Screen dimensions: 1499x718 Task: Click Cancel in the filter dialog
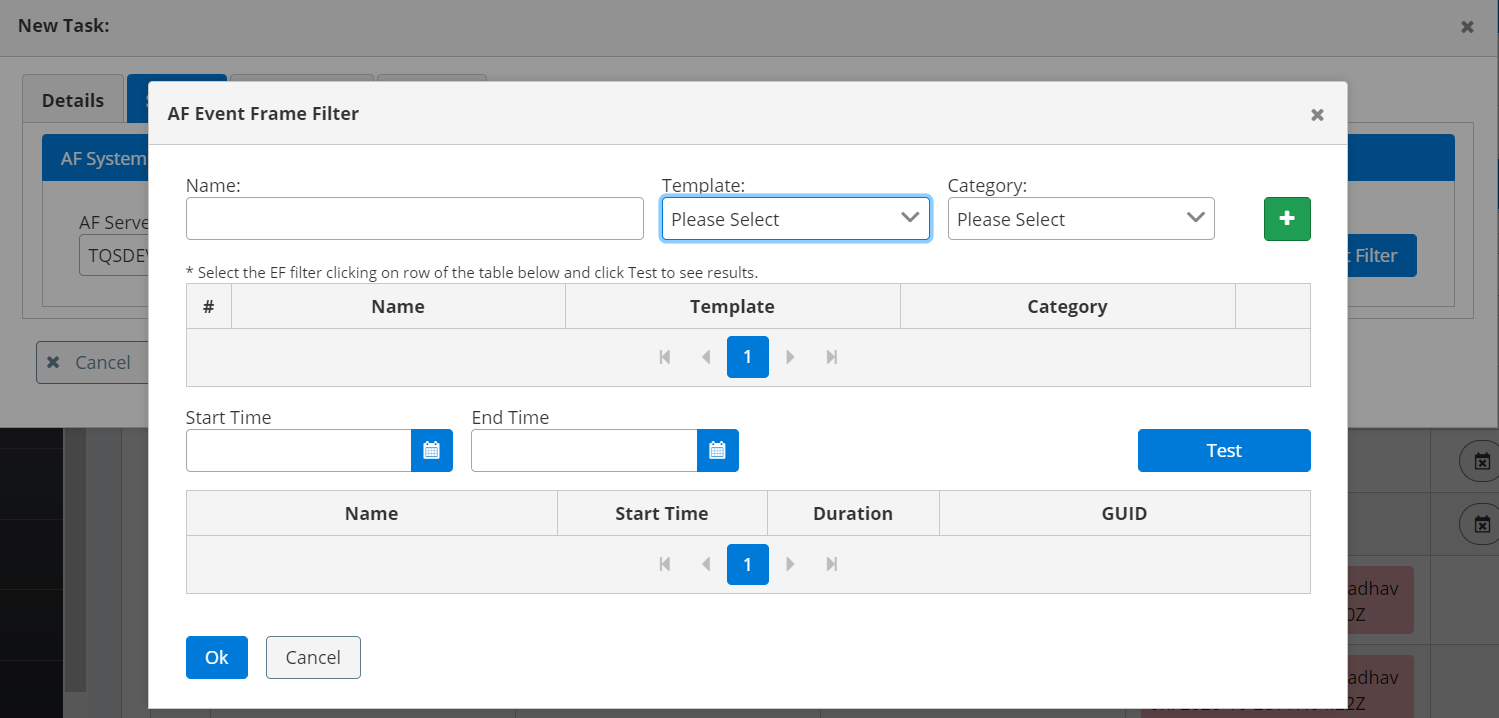[x=313, y=657]
